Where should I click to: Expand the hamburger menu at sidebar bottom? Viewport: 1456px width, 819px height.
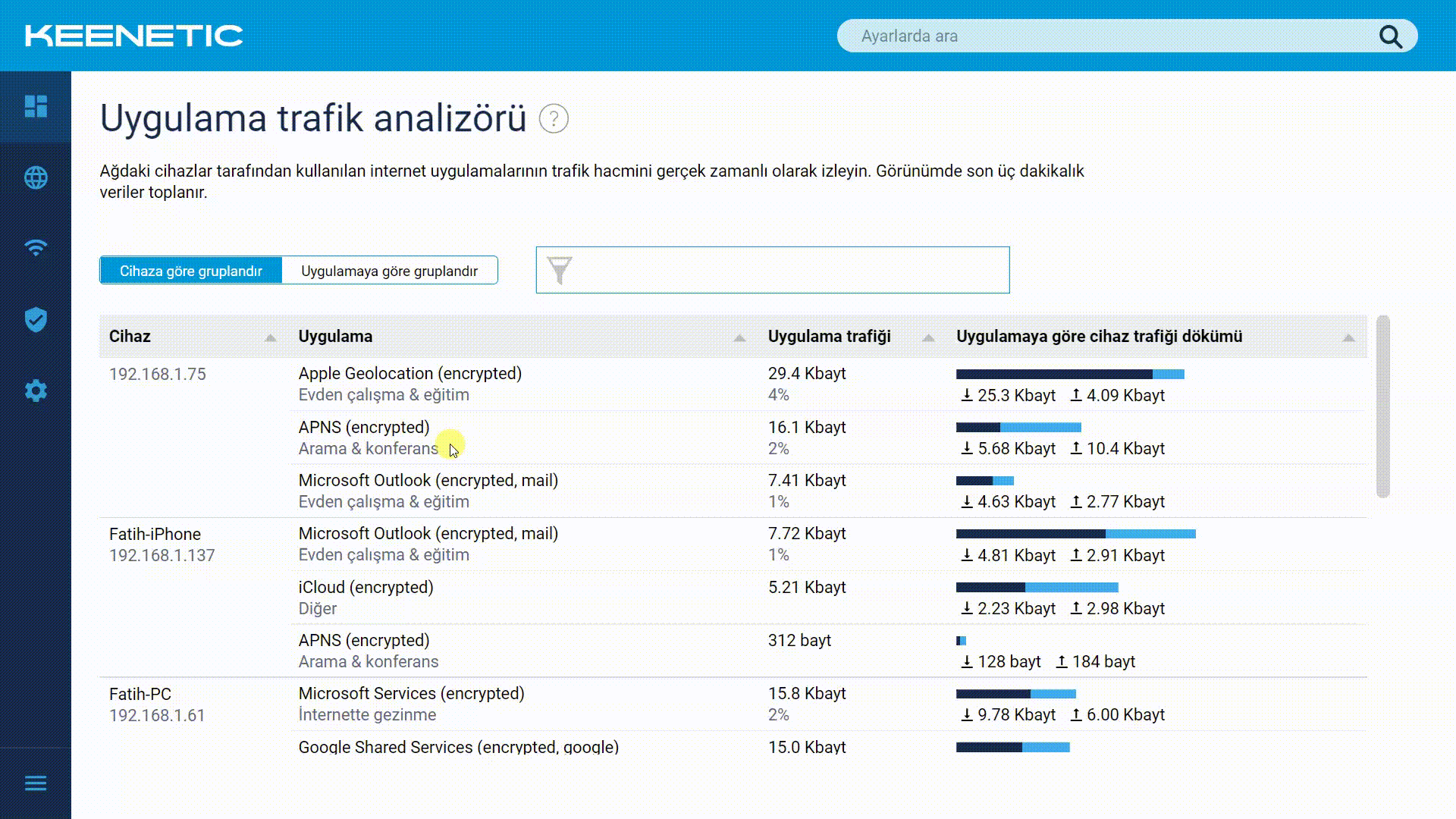36,783
